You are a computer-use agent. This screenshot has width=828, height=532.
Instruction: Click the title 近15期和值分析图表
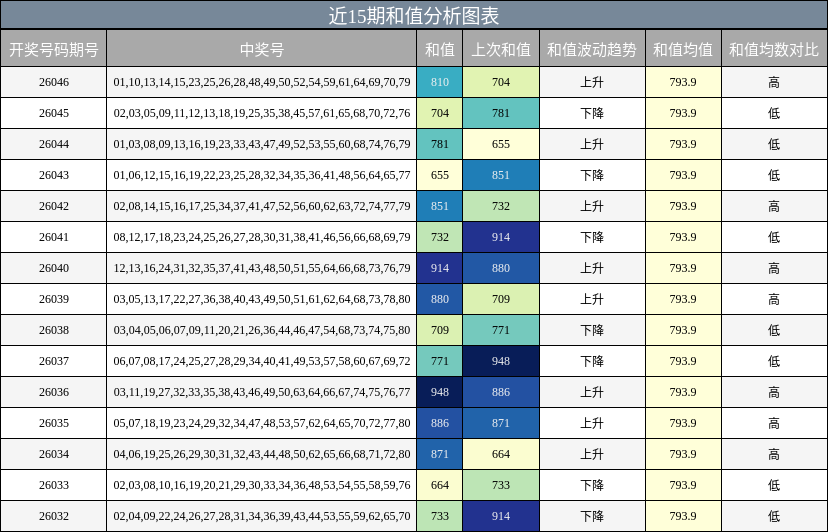(x=413, y=15)
